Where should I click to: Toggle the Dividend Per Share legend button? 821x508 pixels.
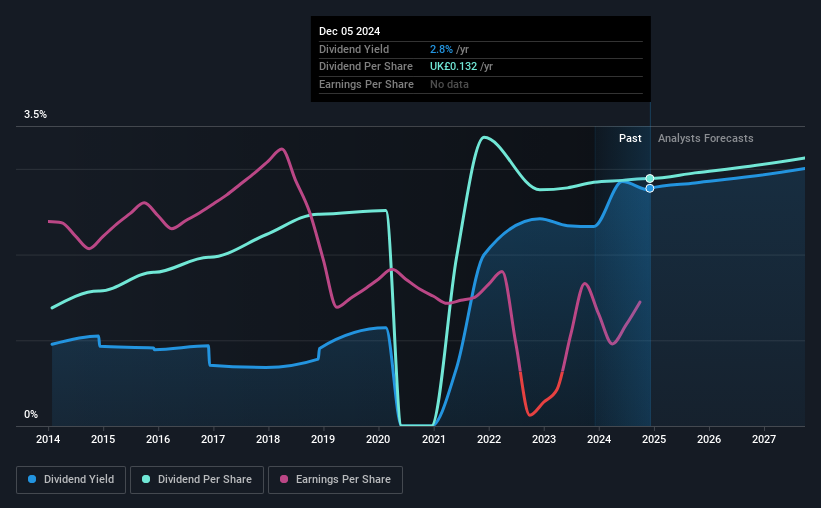(x=197, y=480)
